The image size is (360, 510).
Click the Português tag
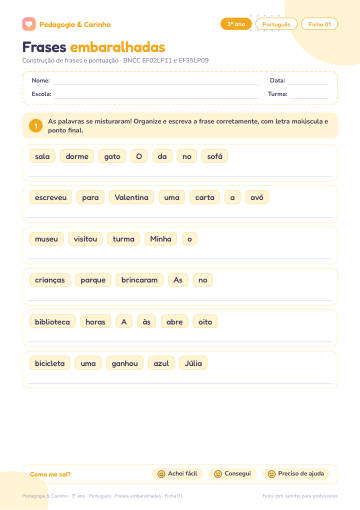pyautogui.click(x=276, y=24)
